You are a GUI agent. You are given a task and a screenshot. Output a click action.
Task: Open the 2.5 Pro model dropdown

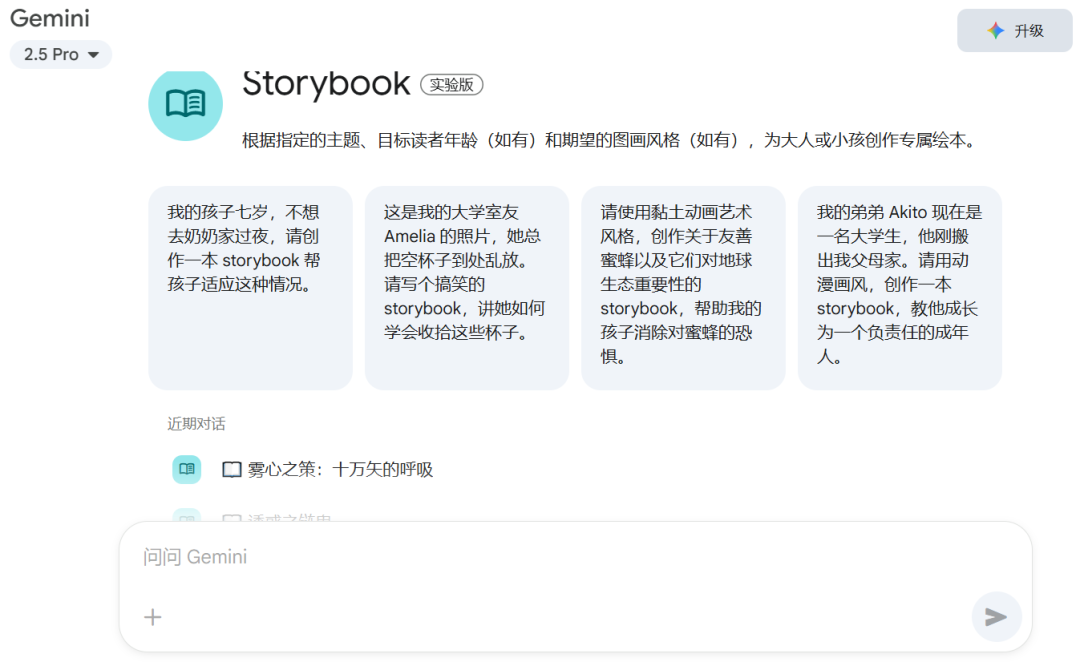60,55
